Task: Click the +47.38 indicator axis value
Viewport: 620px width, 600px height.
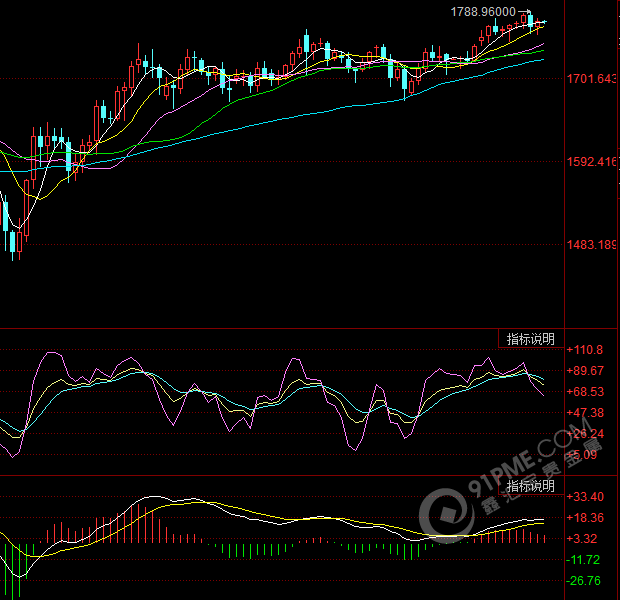Action: (584, 413)
